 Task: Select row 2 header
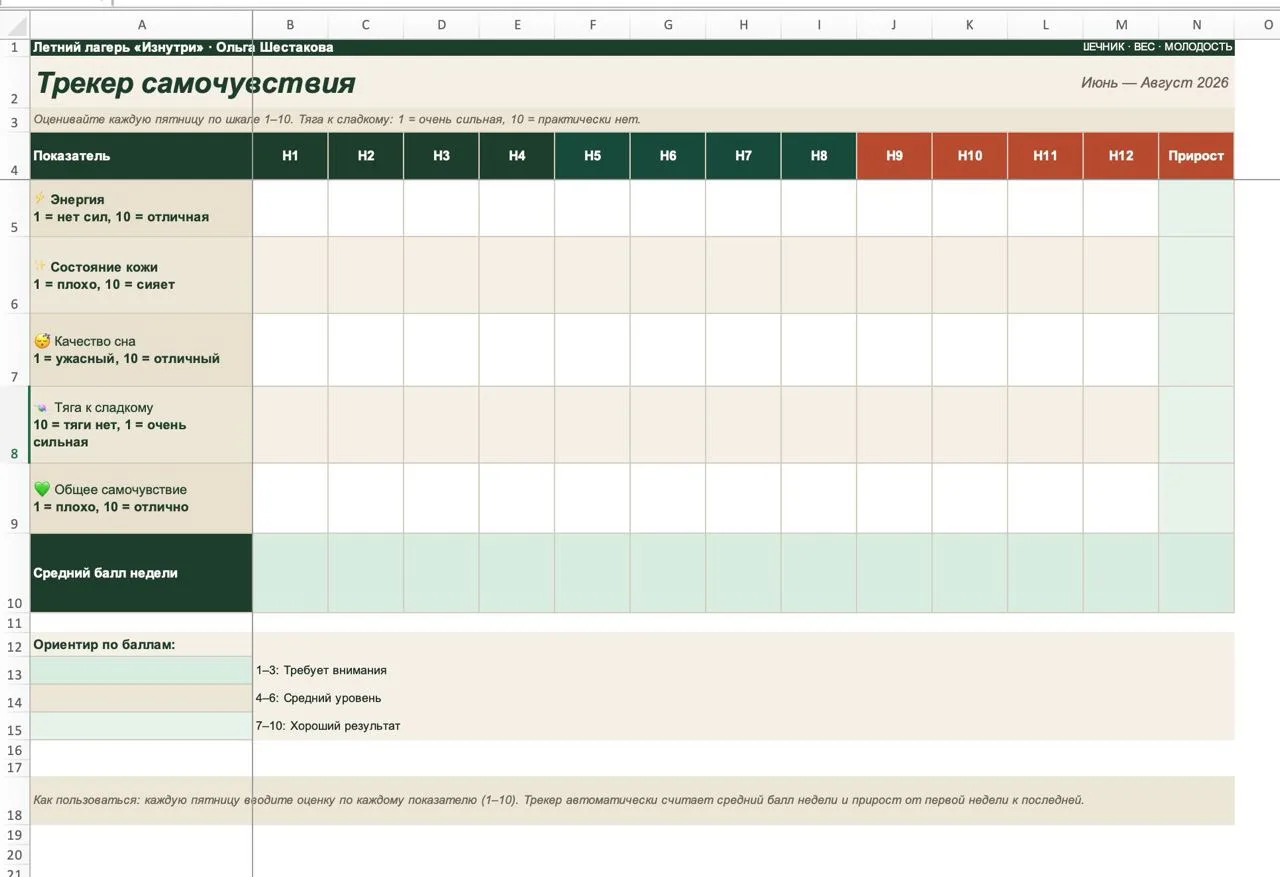point(14,82)
